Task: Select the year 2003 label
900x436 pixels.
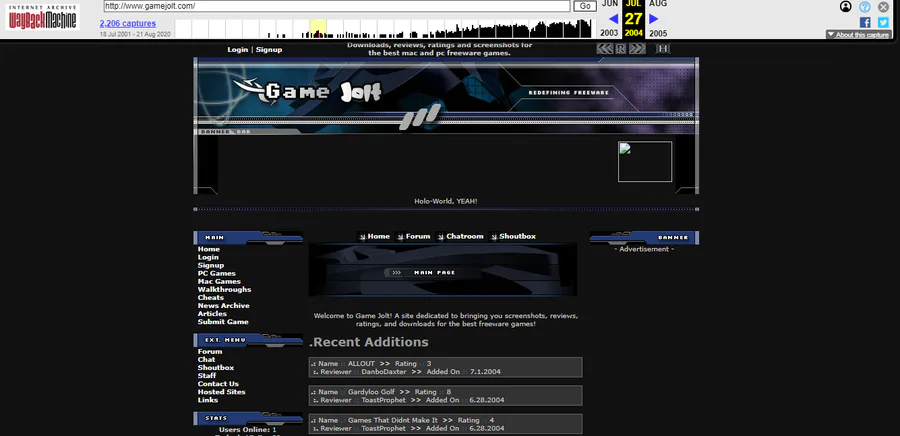Action: pos(609,33)
